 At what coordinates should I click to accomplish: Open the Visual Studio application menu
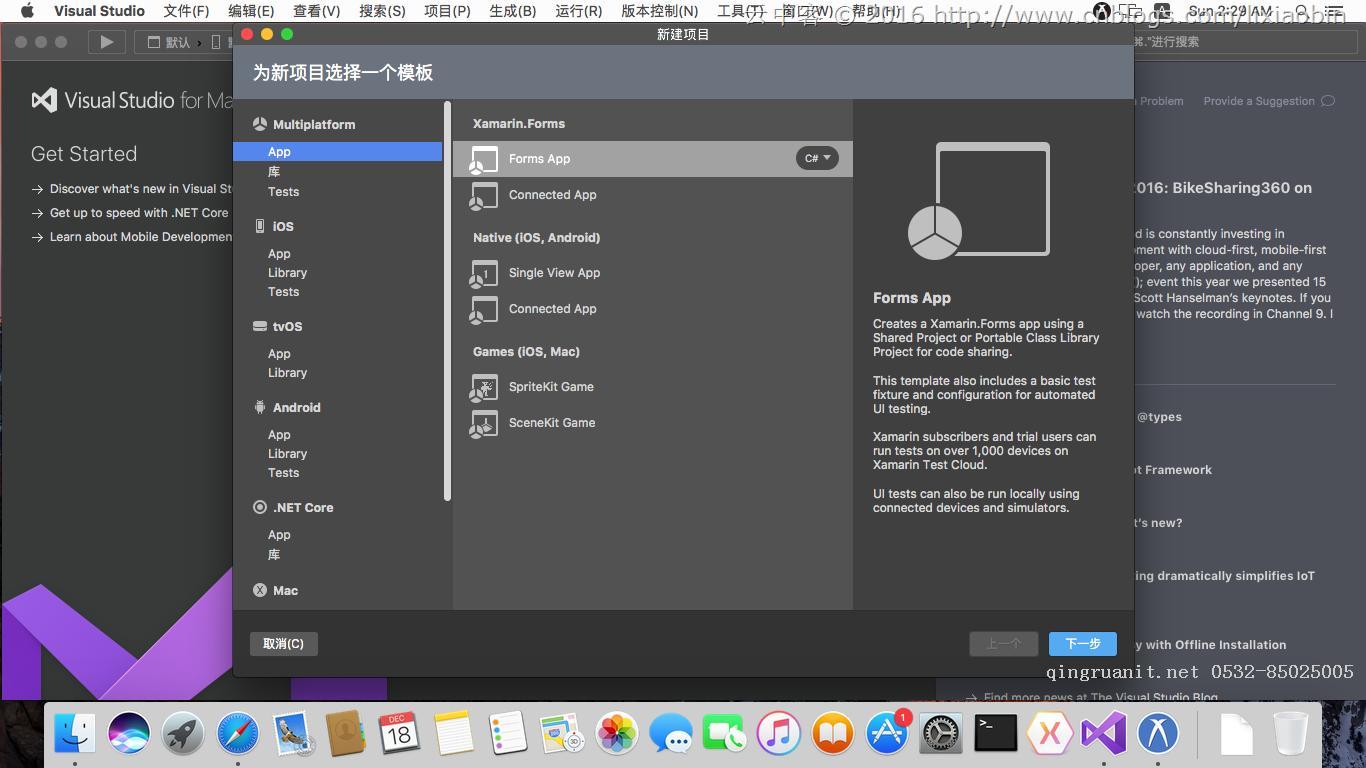(x=99, y=11)
